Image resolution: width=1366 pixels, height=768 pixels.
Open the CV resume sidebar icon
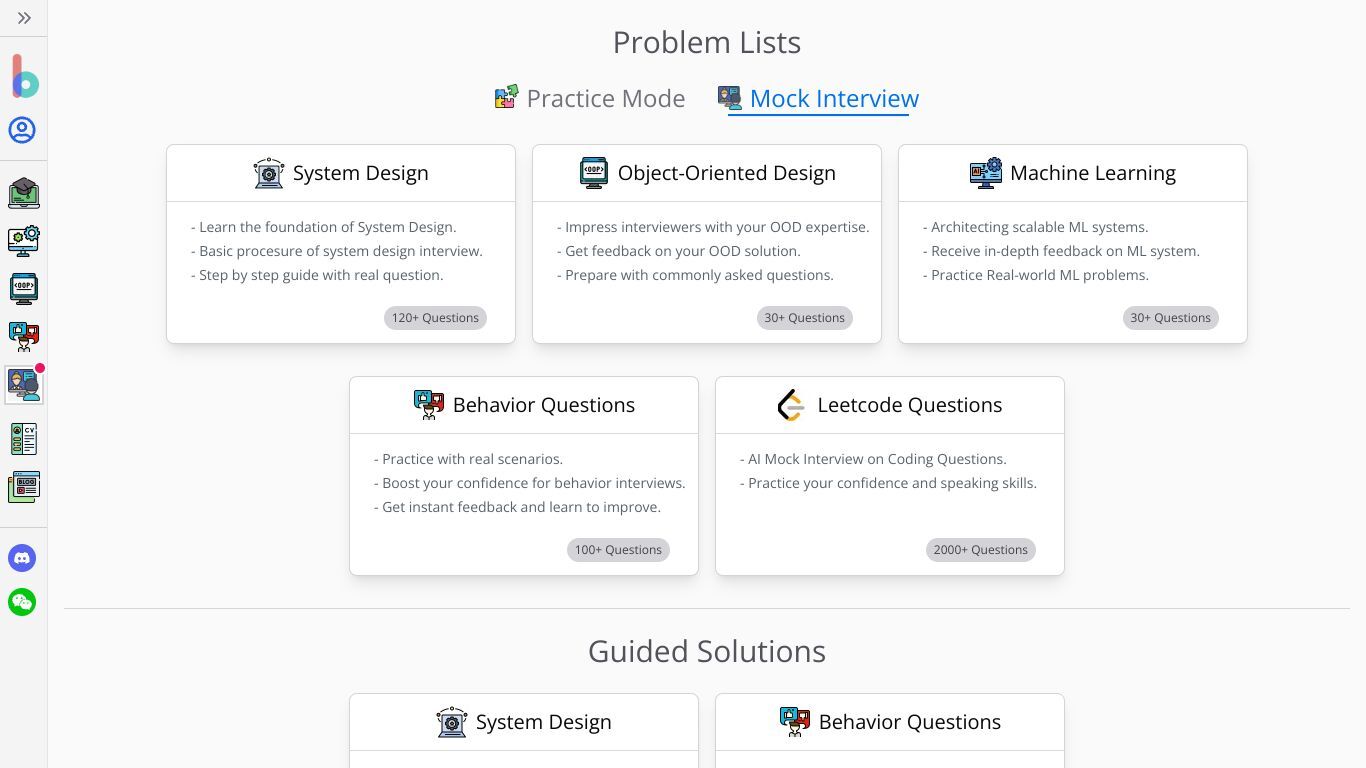point(23,439)
